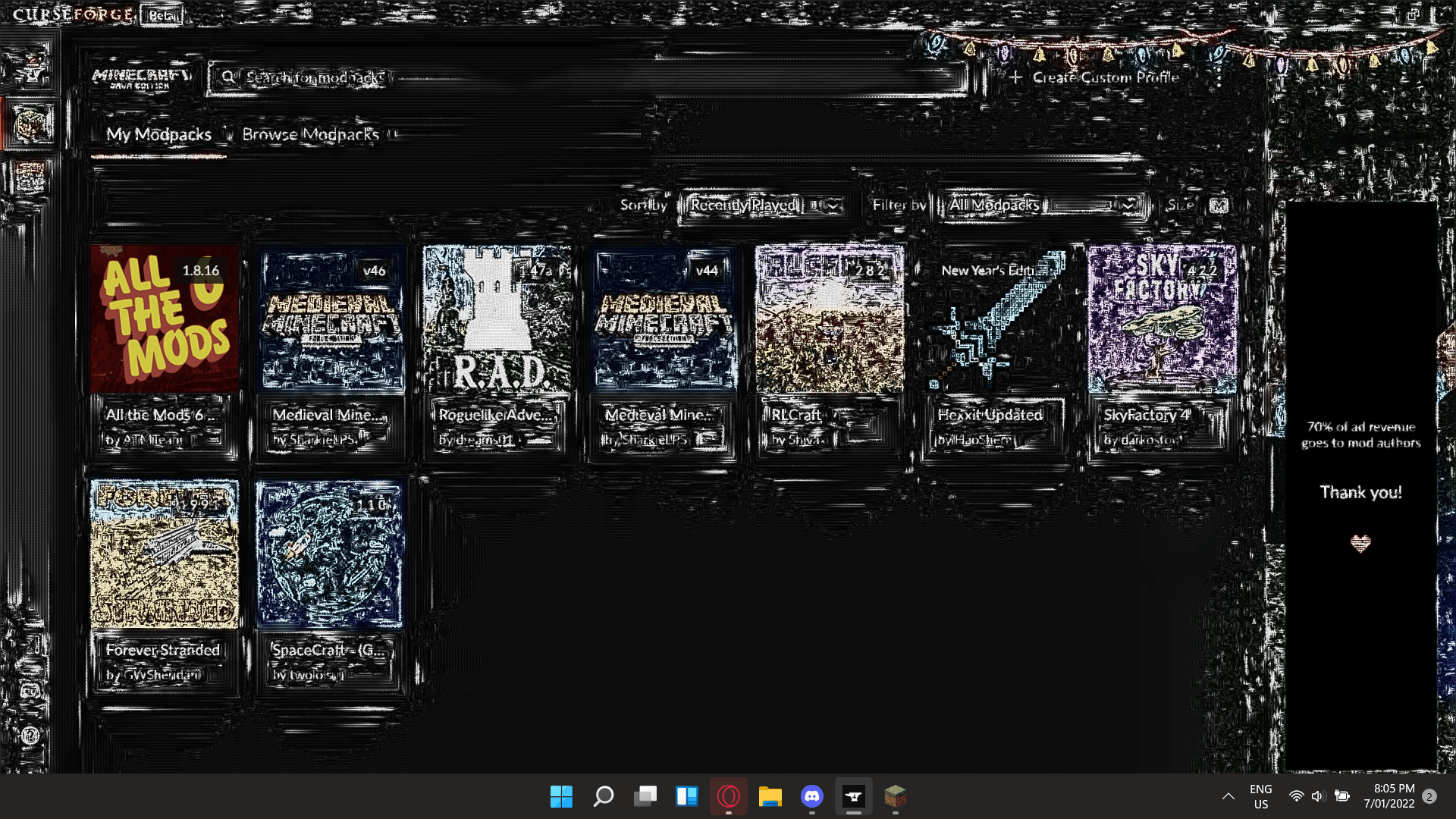Screen dimensions: 1456x819
Task: Open the RLCraft modpack thumbnail
Action: point(830,318)
